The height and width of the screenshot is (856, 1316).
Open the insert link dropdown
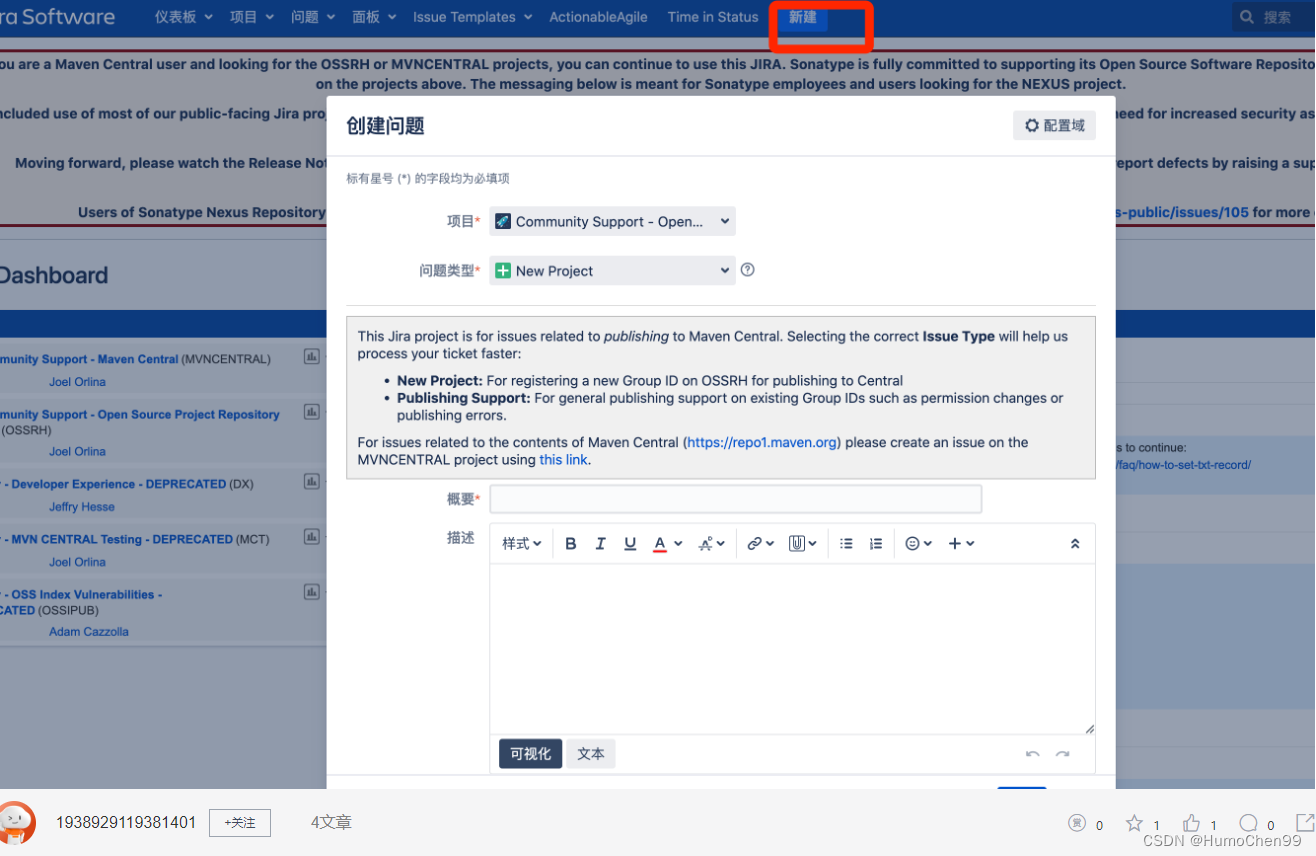[x=760, y=544]
